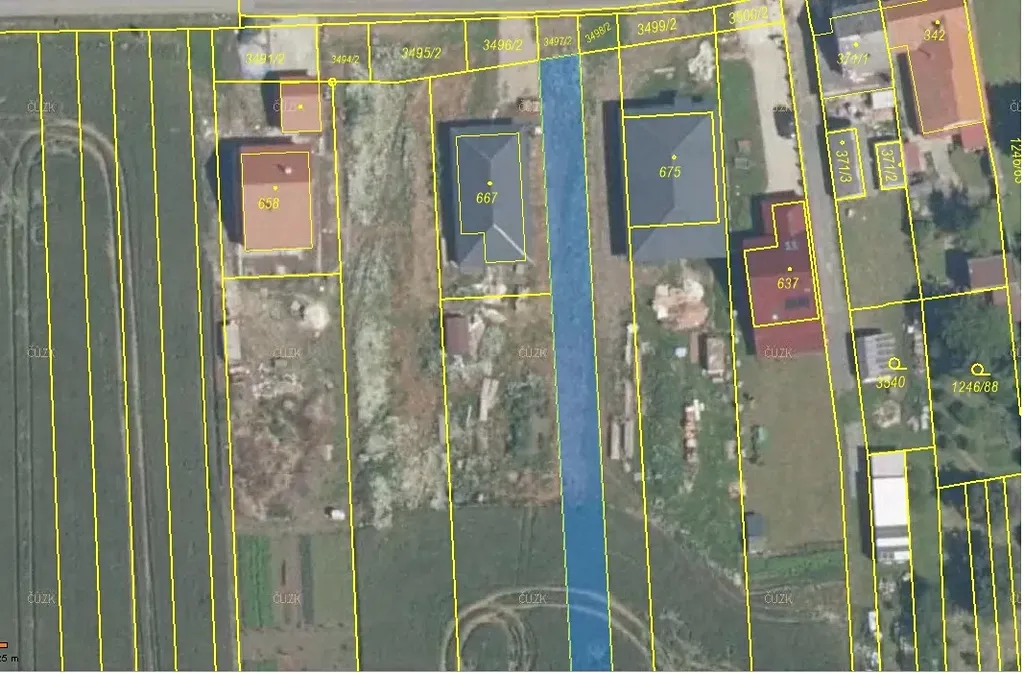Select small parcel label 3494/2
1024x674 pixels.
pyautogui.click(x=344, y=60)
